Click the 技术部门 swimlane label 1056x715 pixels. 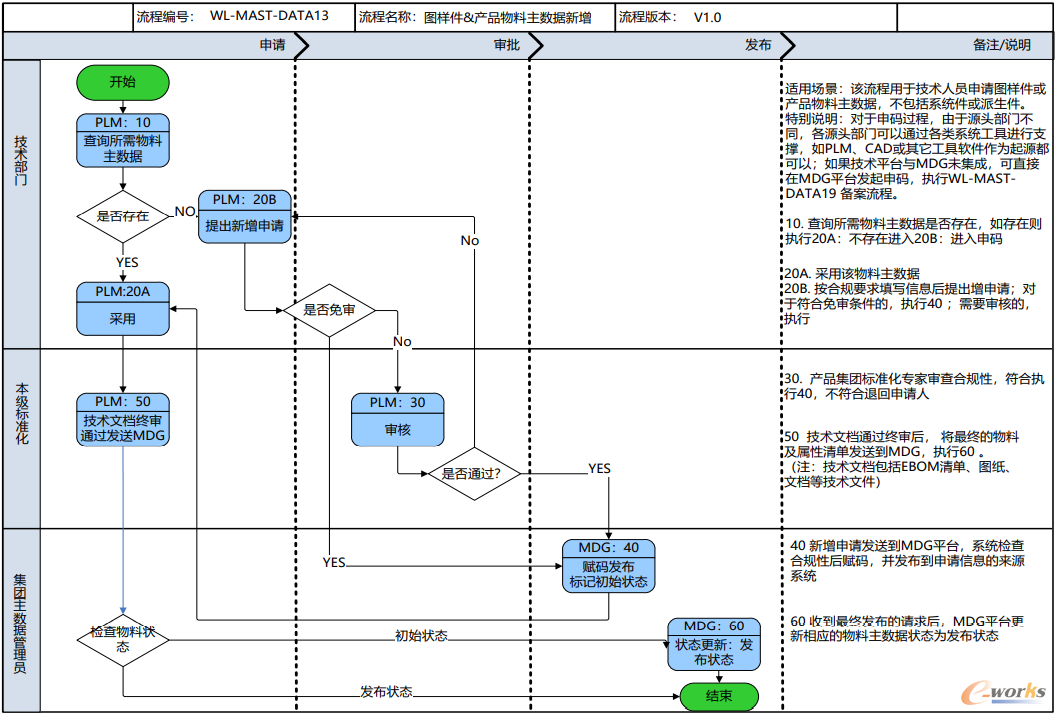click(22, 161)
